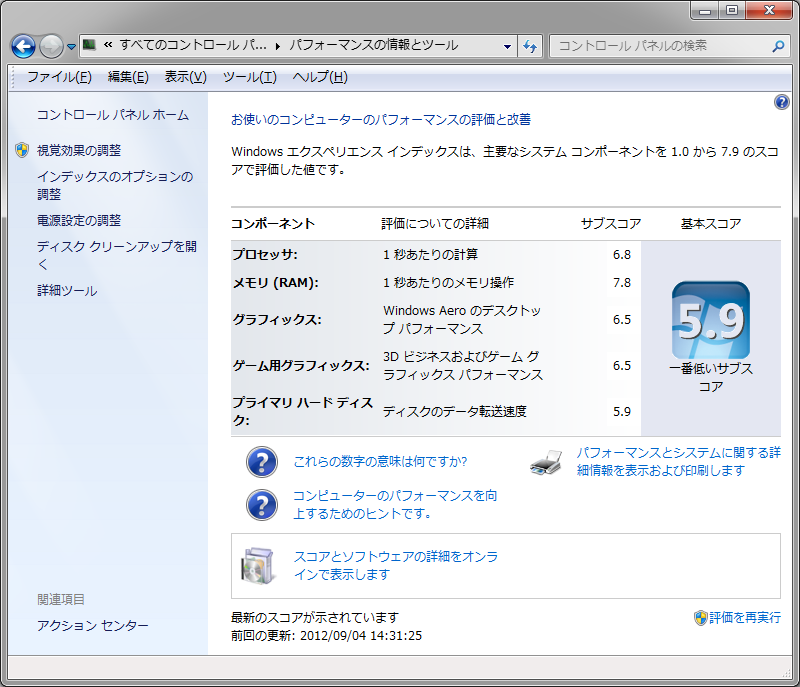Open the 表示(V) menu

click(185, 77)
